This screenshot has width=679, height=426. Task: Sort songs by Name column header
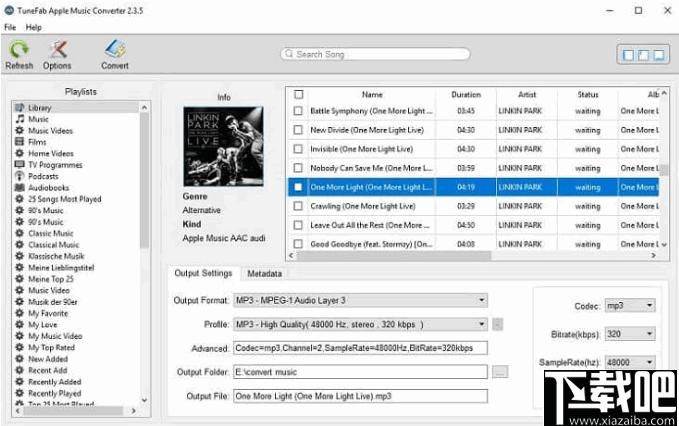point(372,94)
